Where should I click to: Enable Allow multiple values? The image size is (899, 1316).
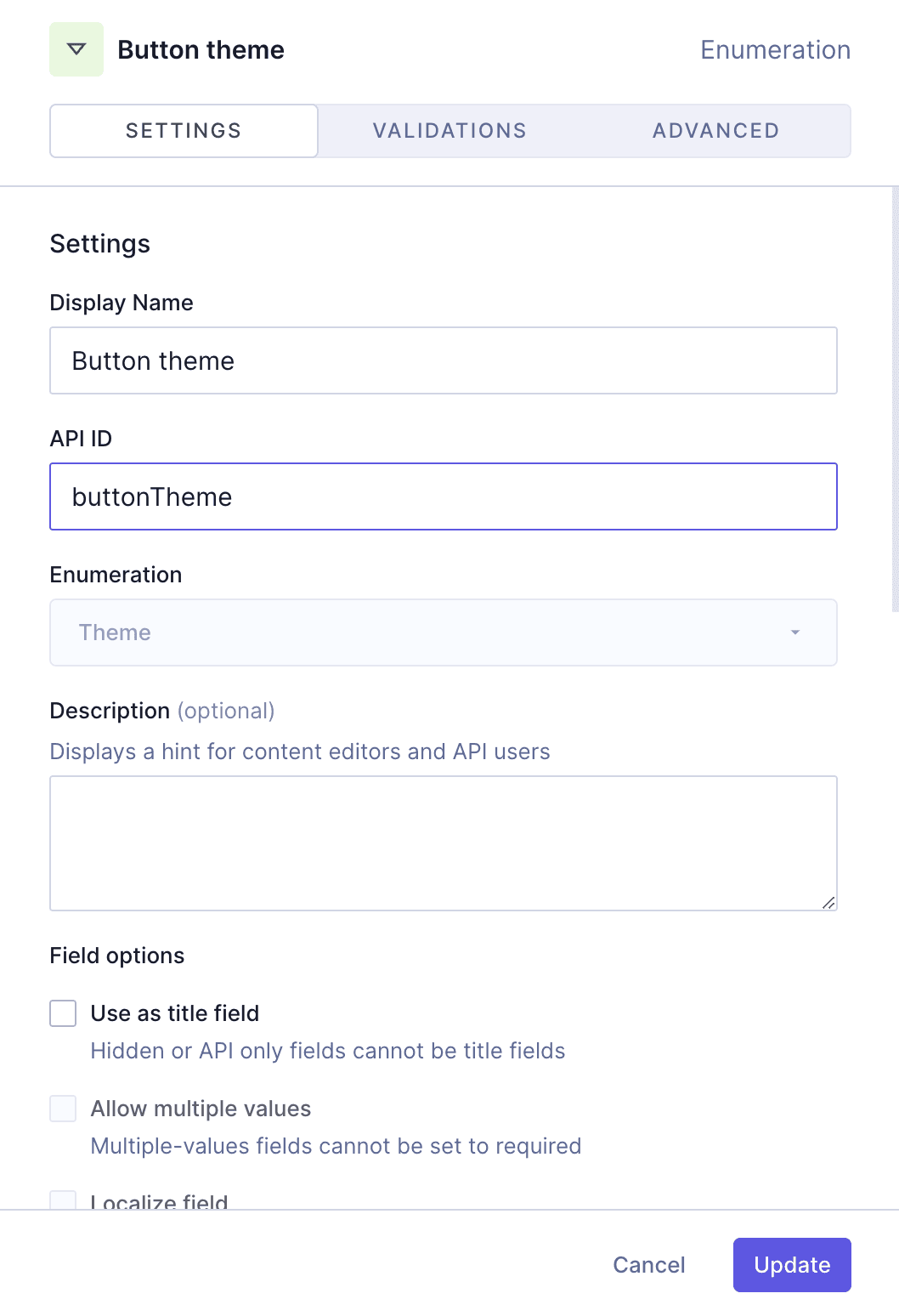tap(63, 1108)
